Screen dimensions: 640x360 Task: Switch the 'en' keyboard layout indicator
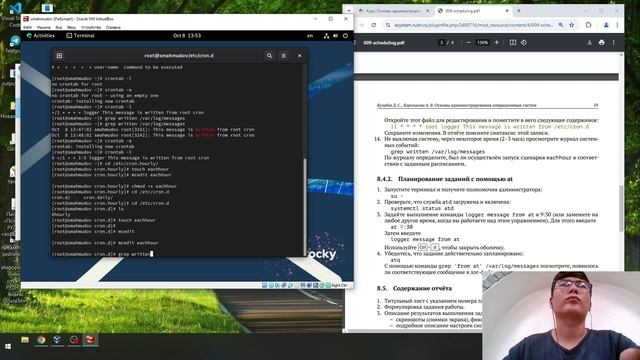pos(310,36)
